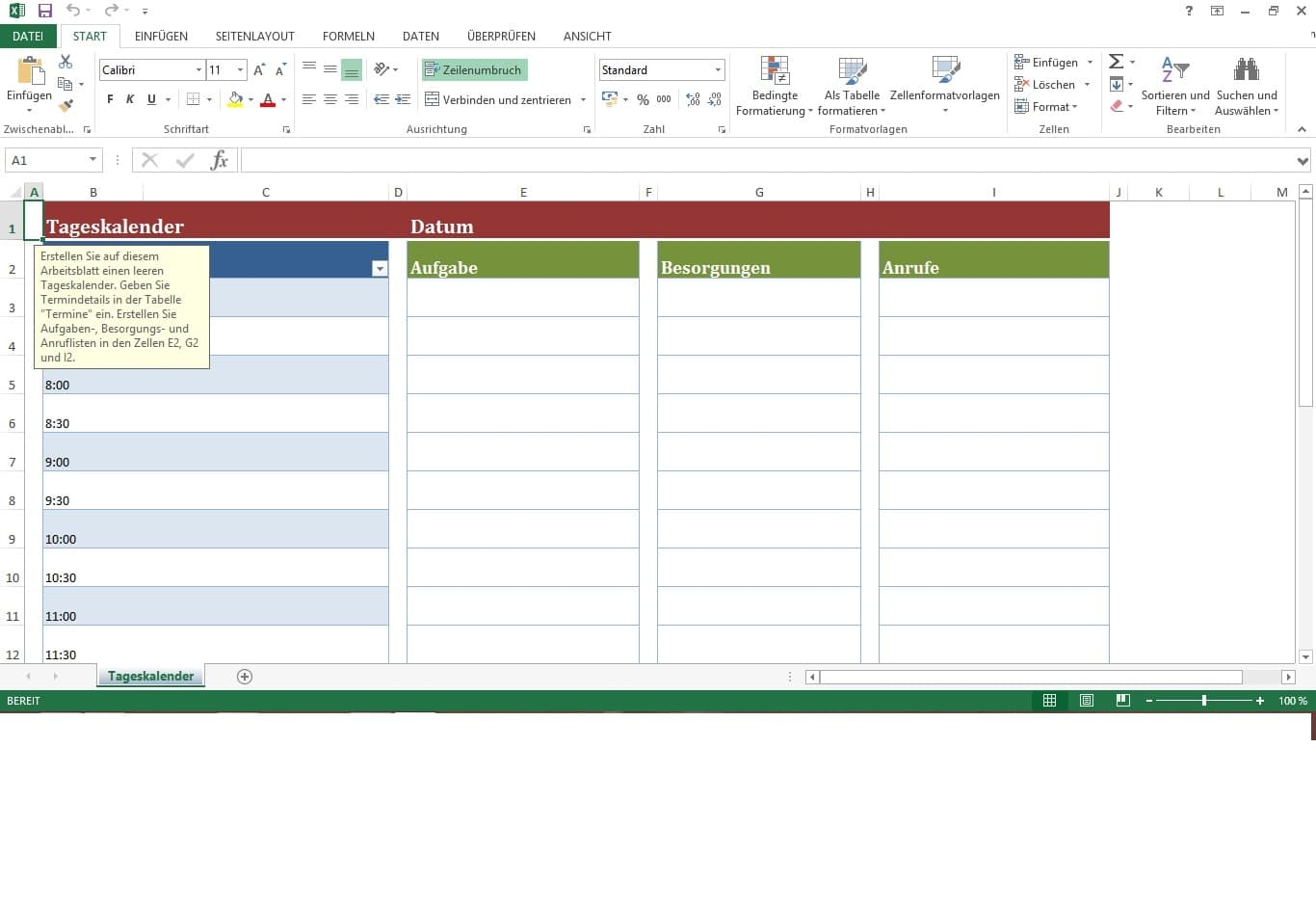
Task: Expand Verbinden und zentrieren dropdown arrow
Action: tap(583, 99)
